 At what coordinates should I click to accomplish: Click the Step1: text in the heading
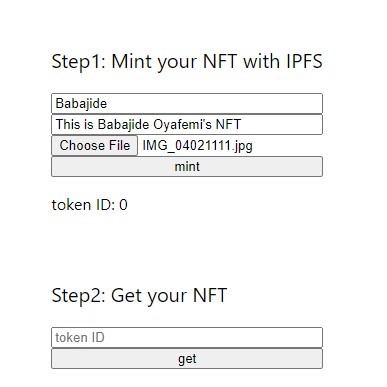79,62
